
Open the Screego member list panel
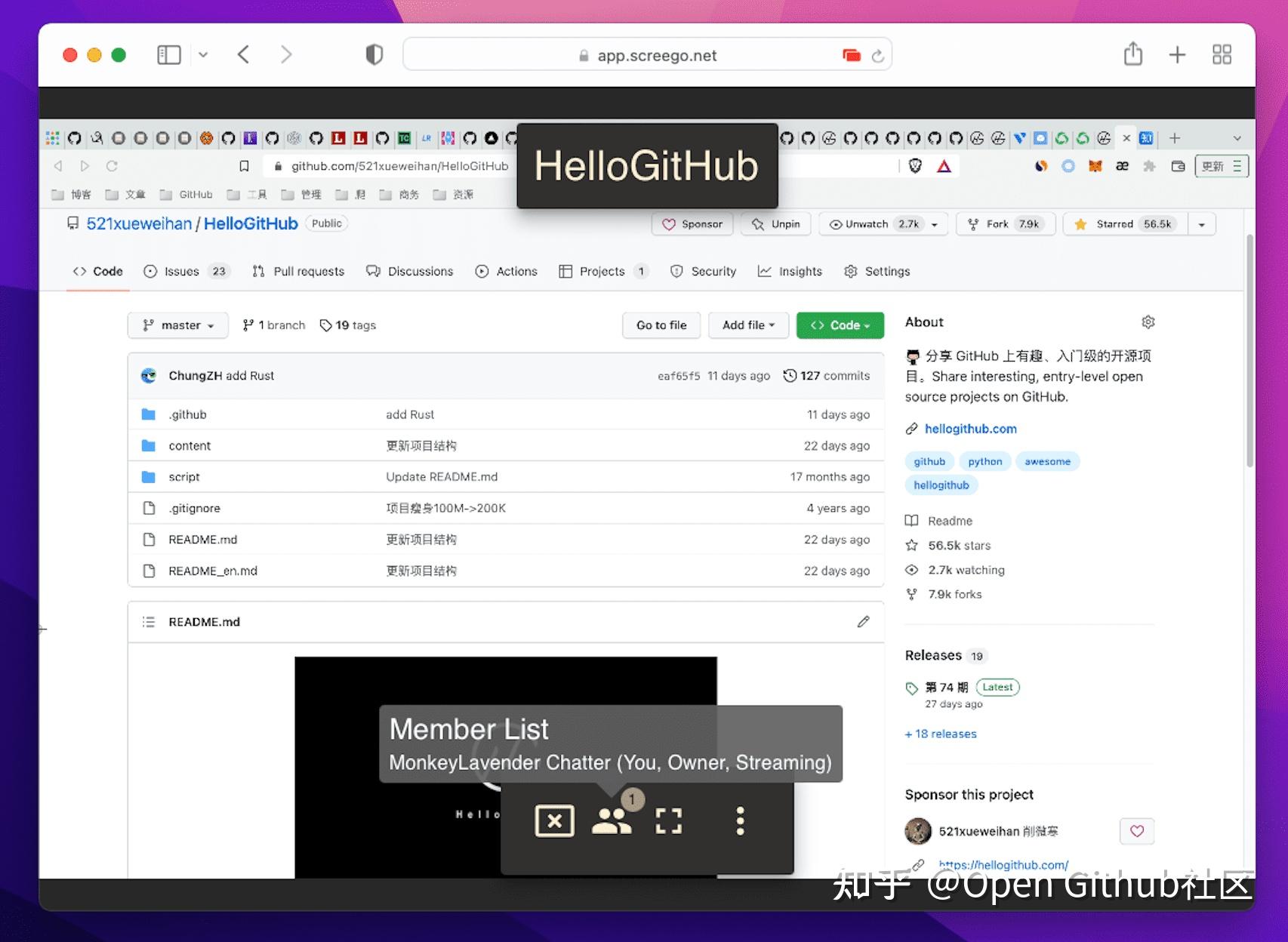[x=612, y=822]
